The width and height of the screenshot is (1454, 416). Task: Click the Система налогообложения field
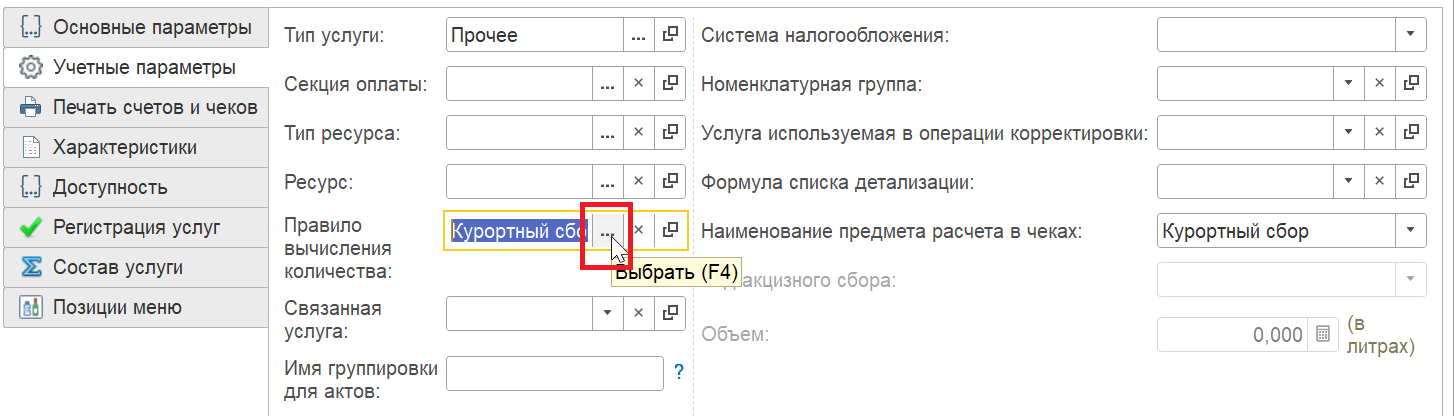tap(1276, 34)
